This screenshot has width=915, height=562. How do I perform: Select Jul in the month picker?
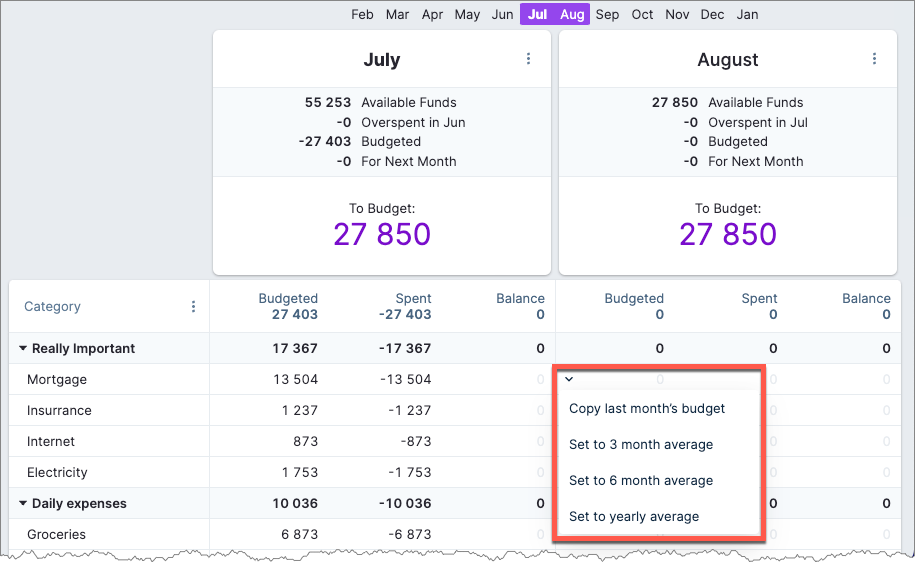[537, 14]
